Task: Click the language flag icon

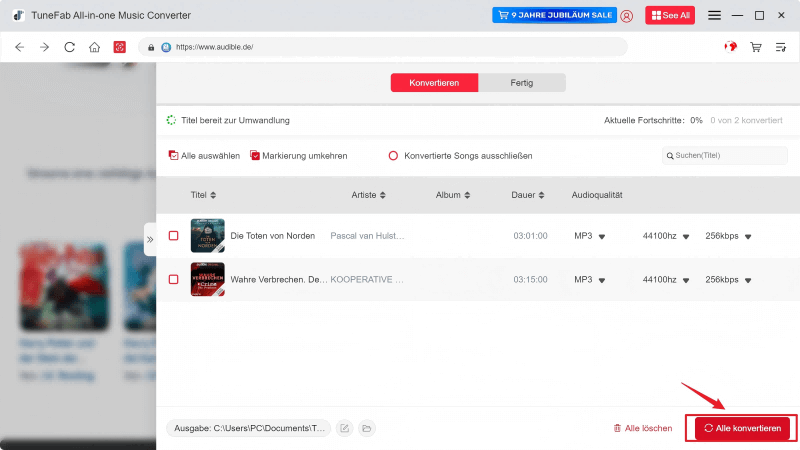Action: [731, 47]
